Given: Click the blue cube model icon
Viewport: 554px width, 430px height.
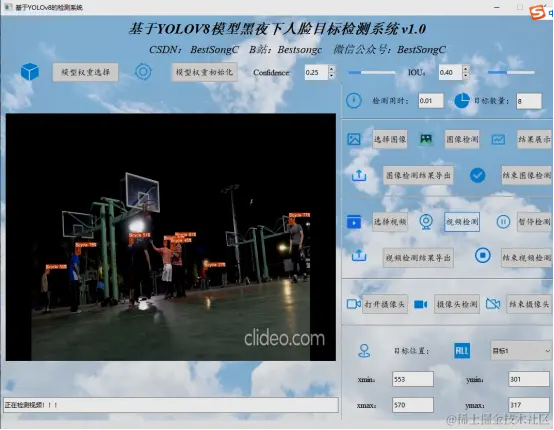Looking at the screenshot, I should point(30,72).
